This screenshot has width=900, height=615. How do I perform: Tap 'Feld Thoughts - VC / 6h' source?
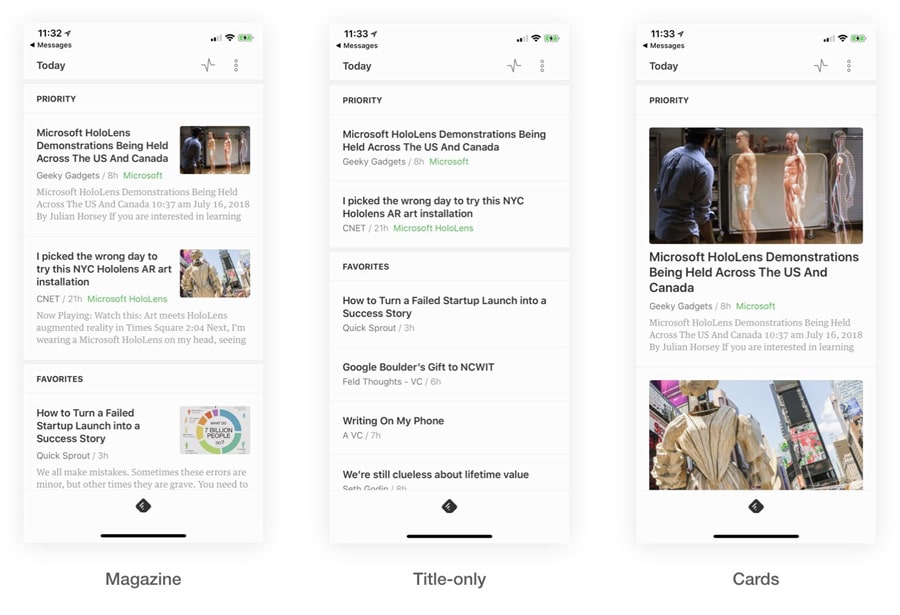pyautogui.click(x=391, y=382)
